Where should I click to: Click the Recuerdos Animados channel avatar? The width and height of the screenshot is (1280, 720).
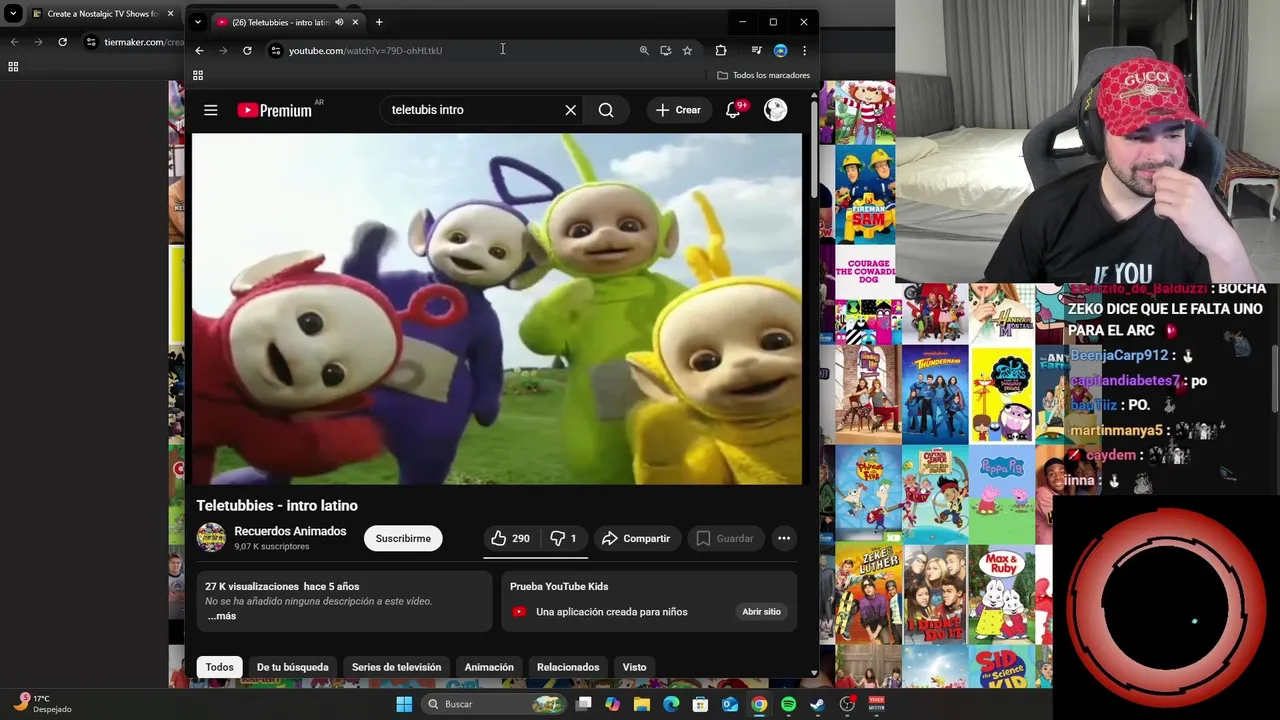pos(211,538)
